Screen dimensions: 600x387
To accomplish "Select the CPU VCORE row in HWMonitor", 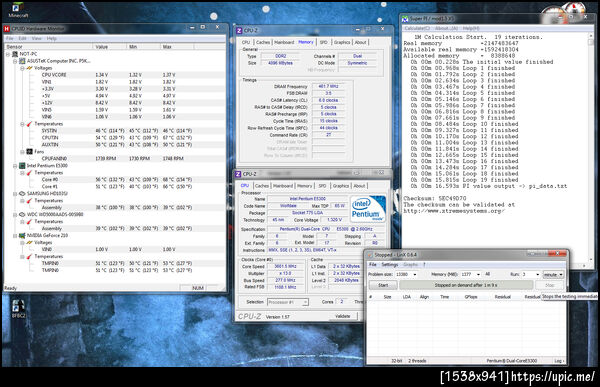I will 114,75.
